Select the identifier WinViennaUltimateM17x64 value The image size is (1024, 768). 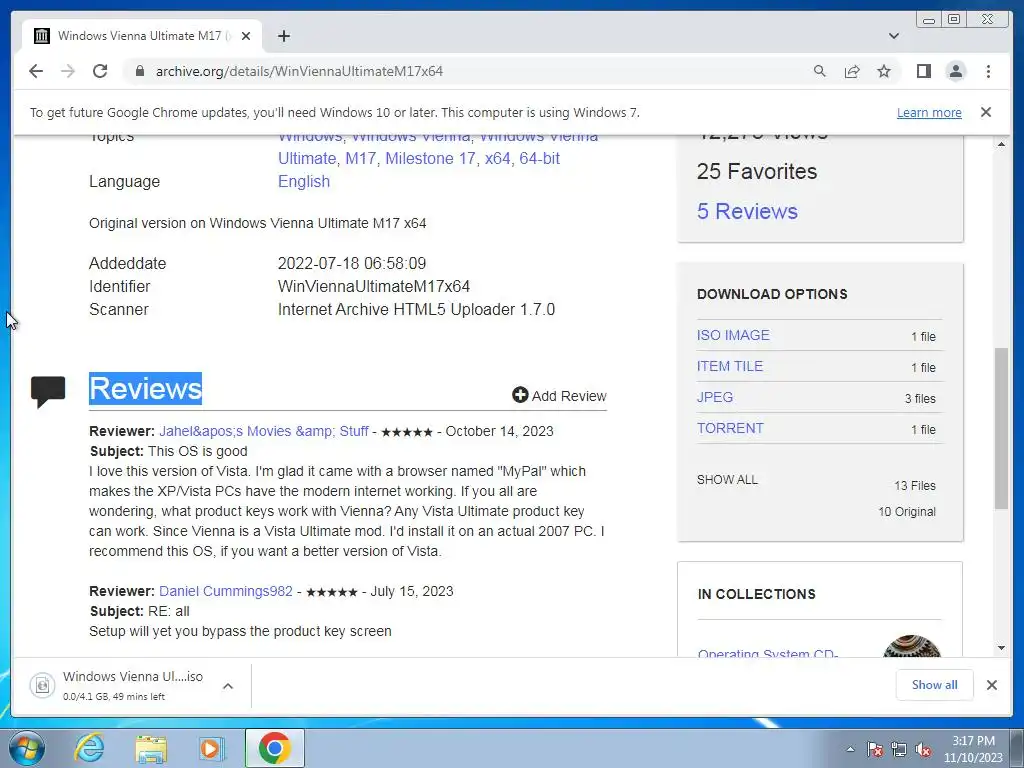(374, 287)
